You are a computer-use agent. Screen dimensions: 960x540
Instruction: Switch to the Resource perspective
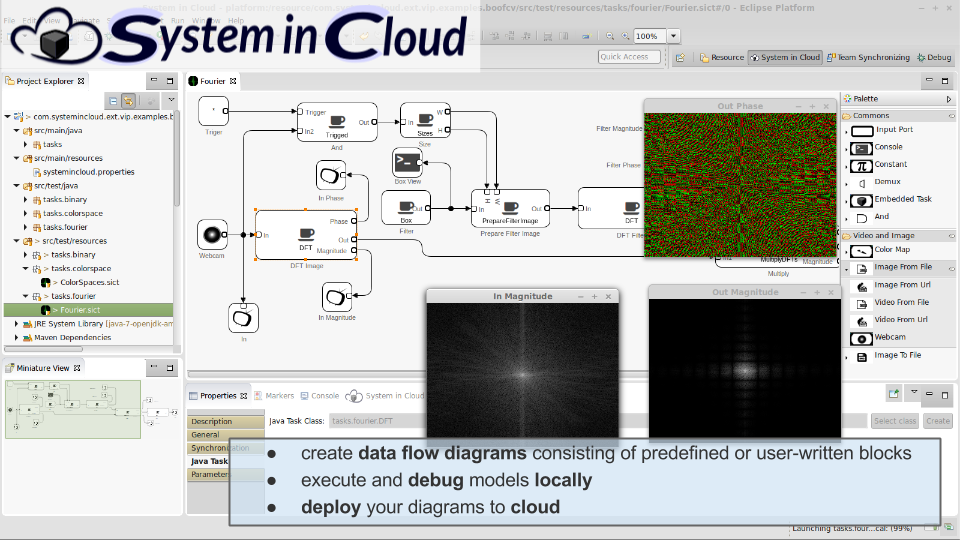pos(722,58)
